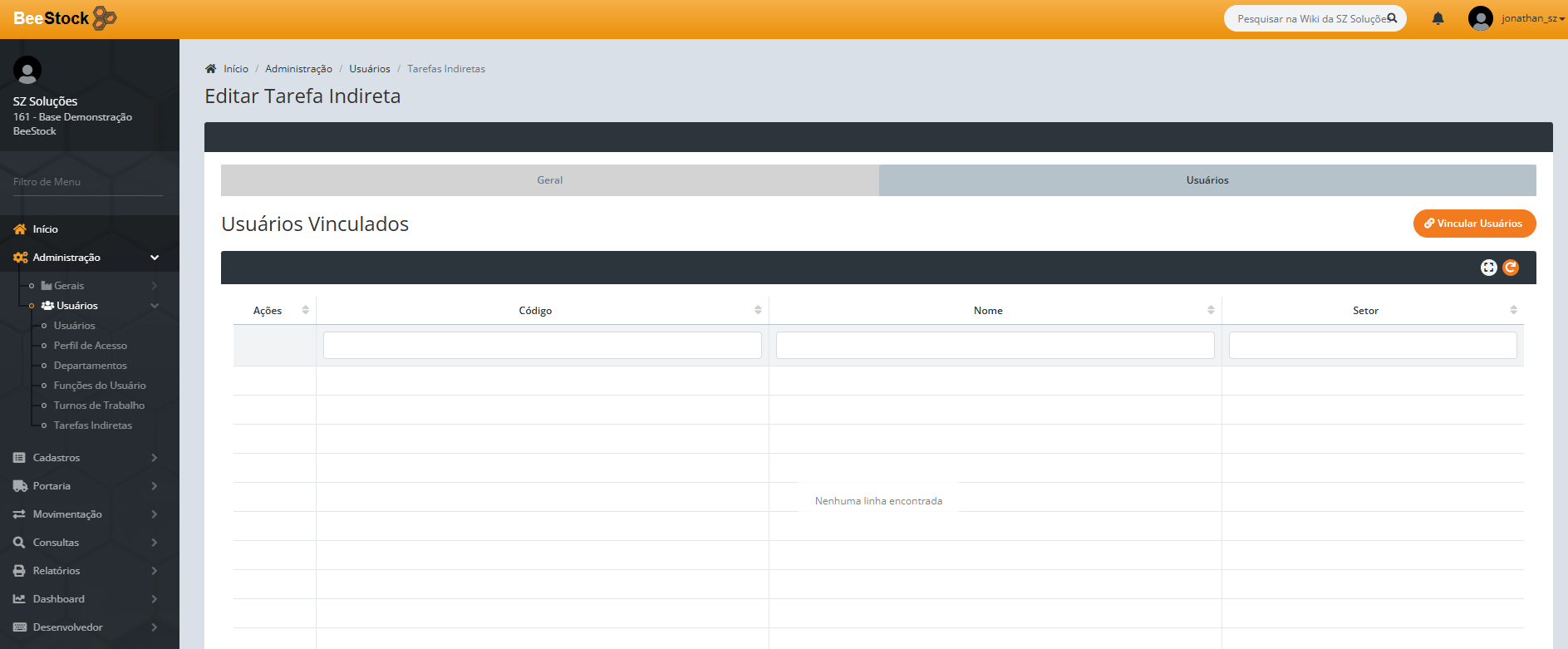The image size is (1568, 649).
Task: Click the sidebar profile avatar icon
Action: click(27, 71)
